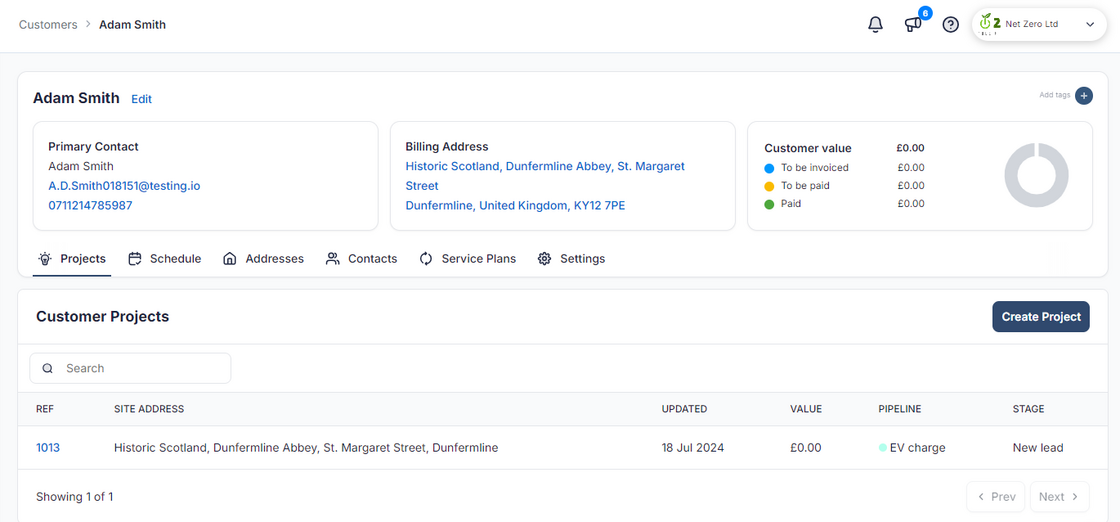Click the Customers breadcrumb link
Screen dimensions: 1120x522
(x=48, y=25)
